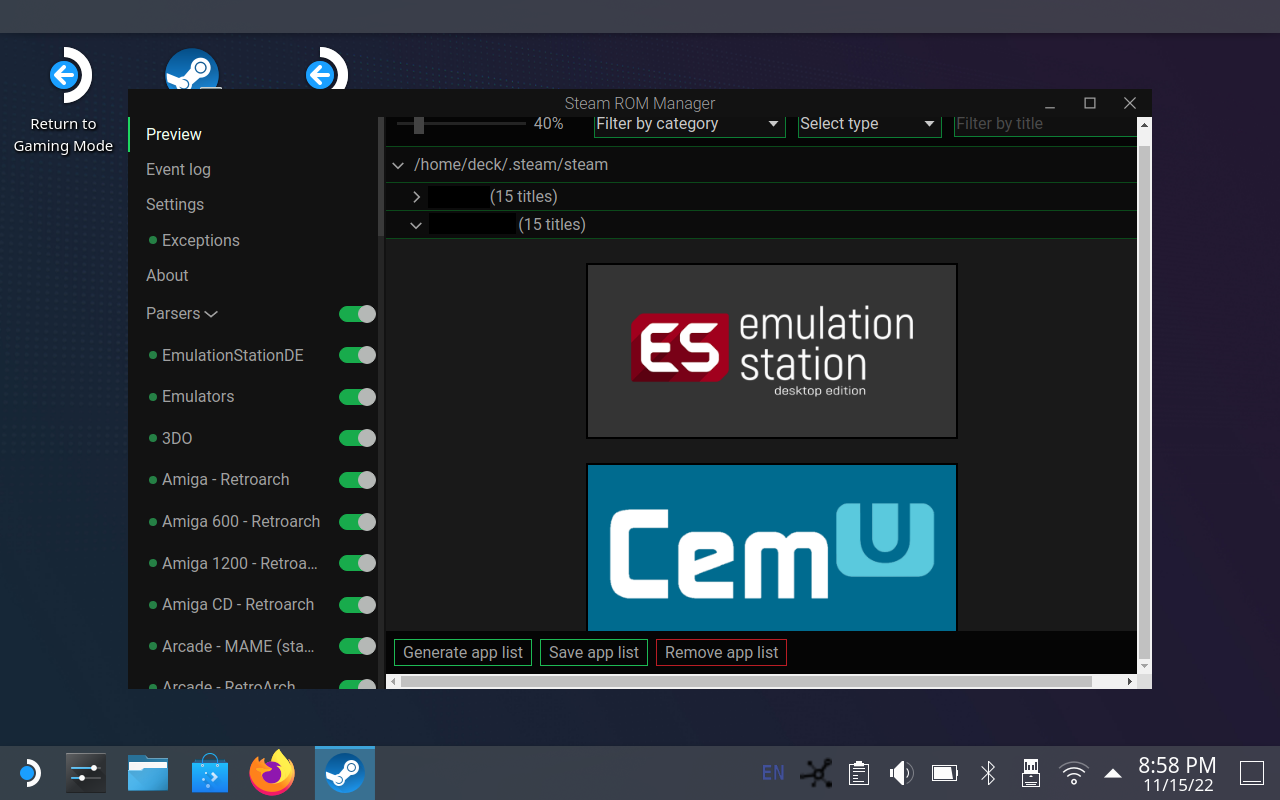
Task: Click the Cemu banner image
Action: point(771,547)
